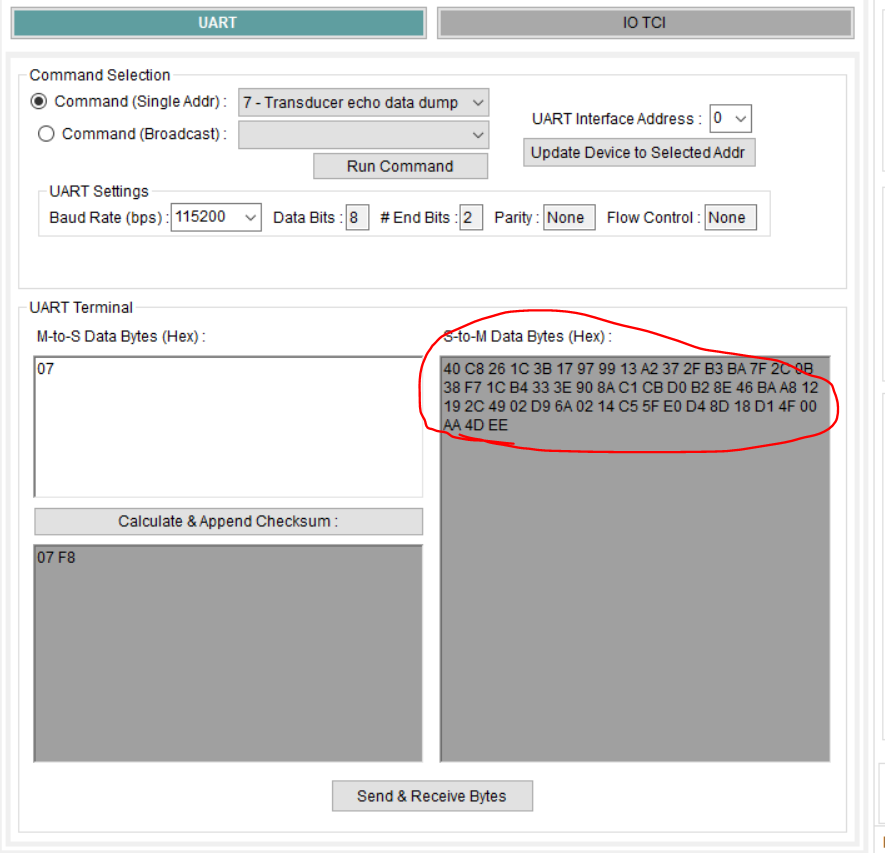The height and width of the screenshot is (853, 885).
Task: Click the S-to-M Data Bytes (Hex) label
Action: [528, 336]
